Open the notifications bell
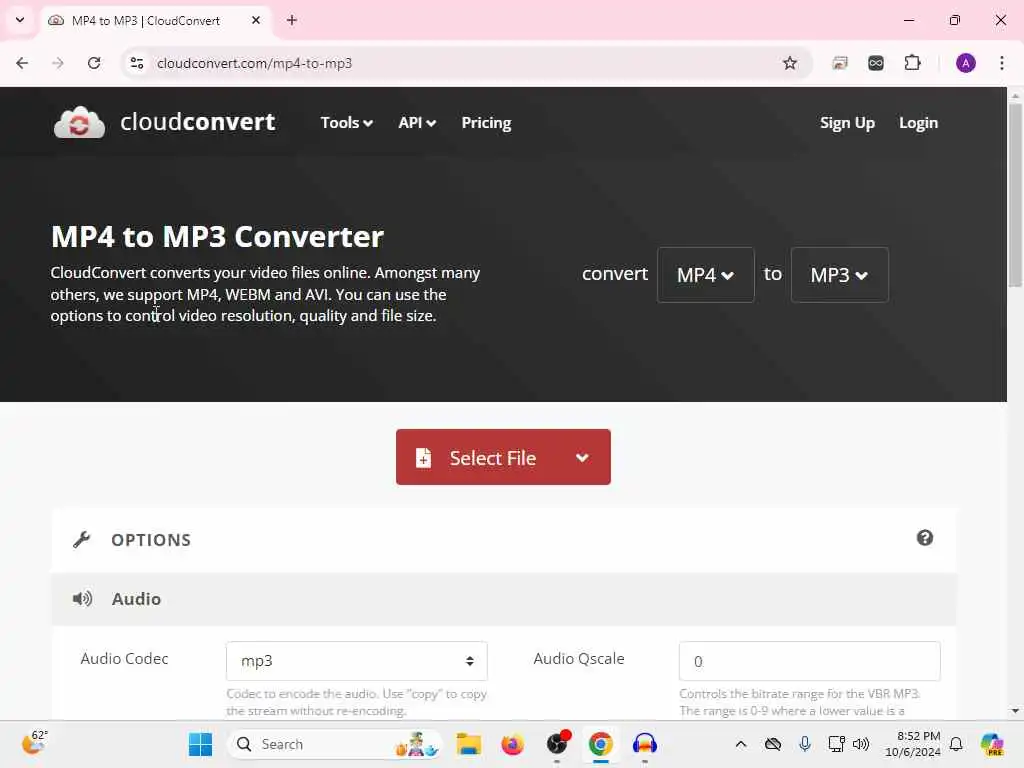The image size is (1024, 768). 956,744
